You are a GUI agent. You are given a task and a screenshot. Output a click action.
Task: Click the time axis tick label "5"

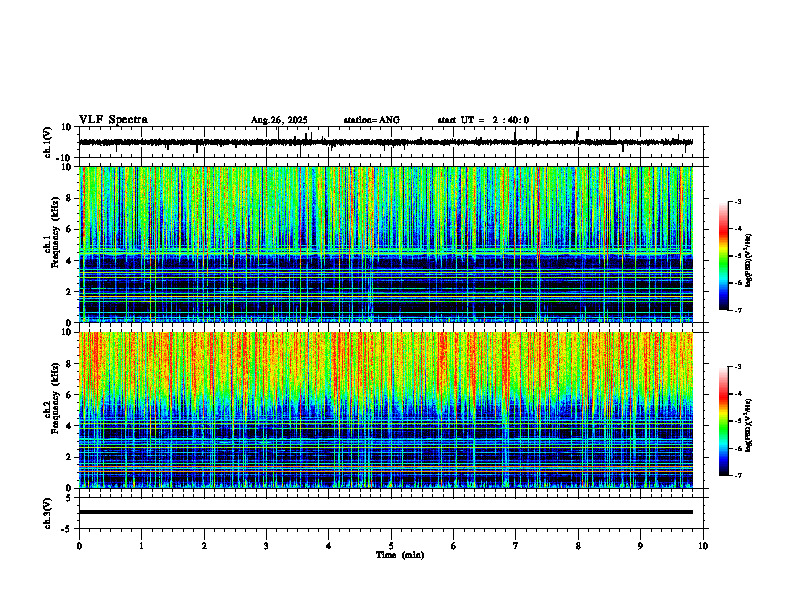pos(391,546)
